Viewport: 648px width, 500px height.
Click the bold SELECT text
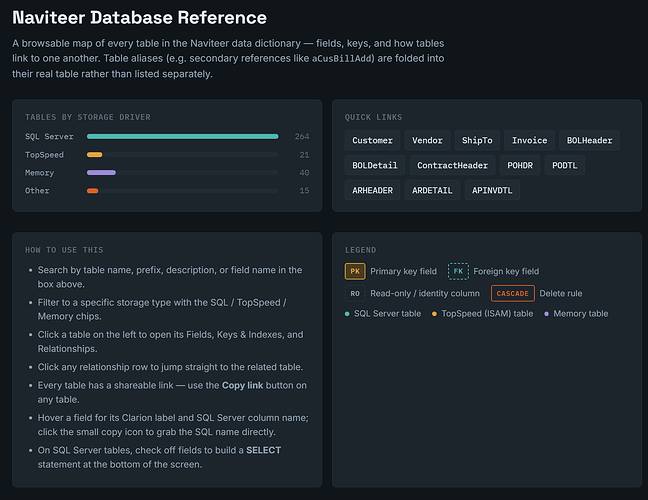pyautogui.click(x=263, y=450)
